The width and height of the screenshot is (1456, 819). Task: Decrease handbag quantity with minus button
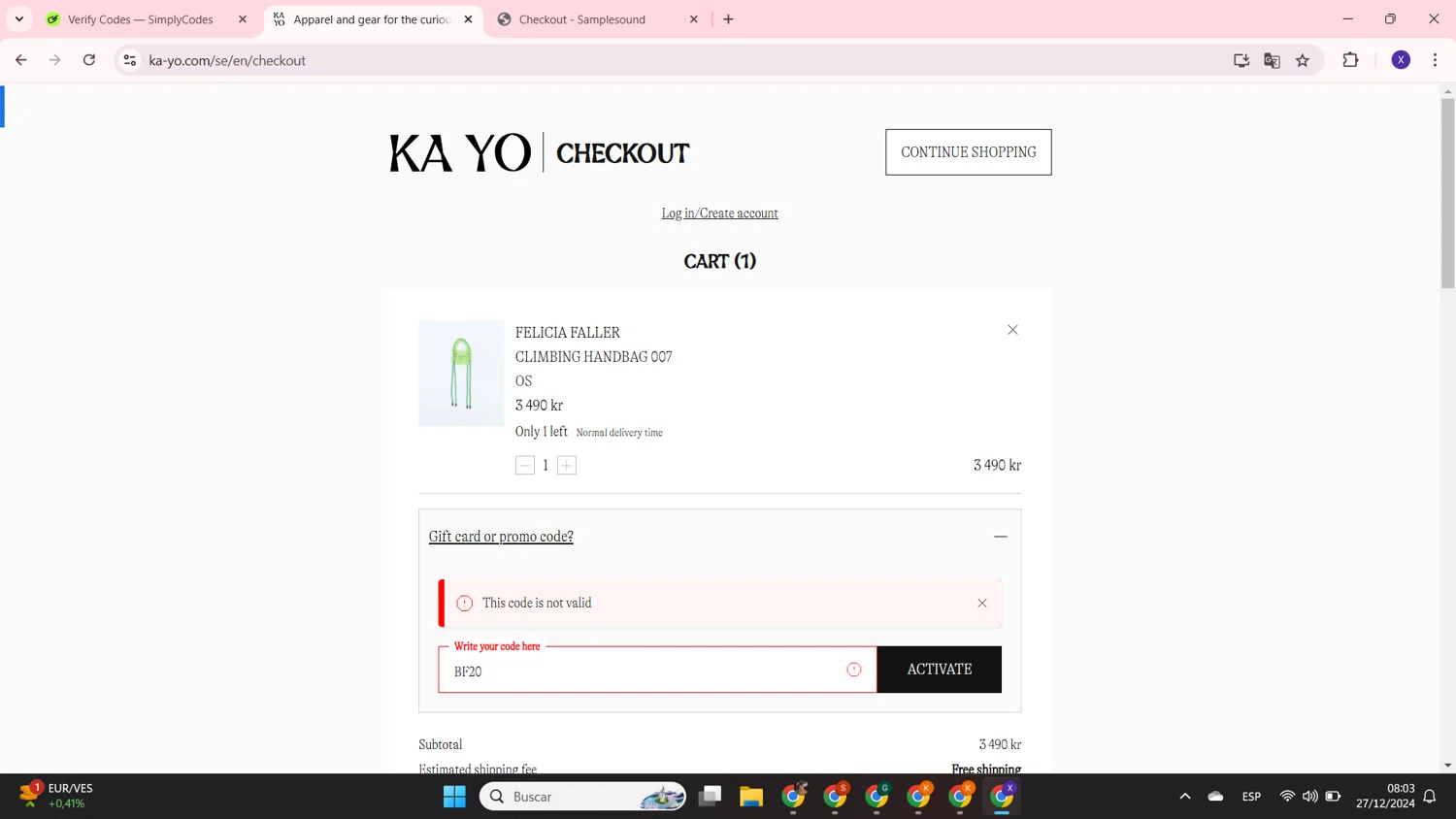(525, 466)
